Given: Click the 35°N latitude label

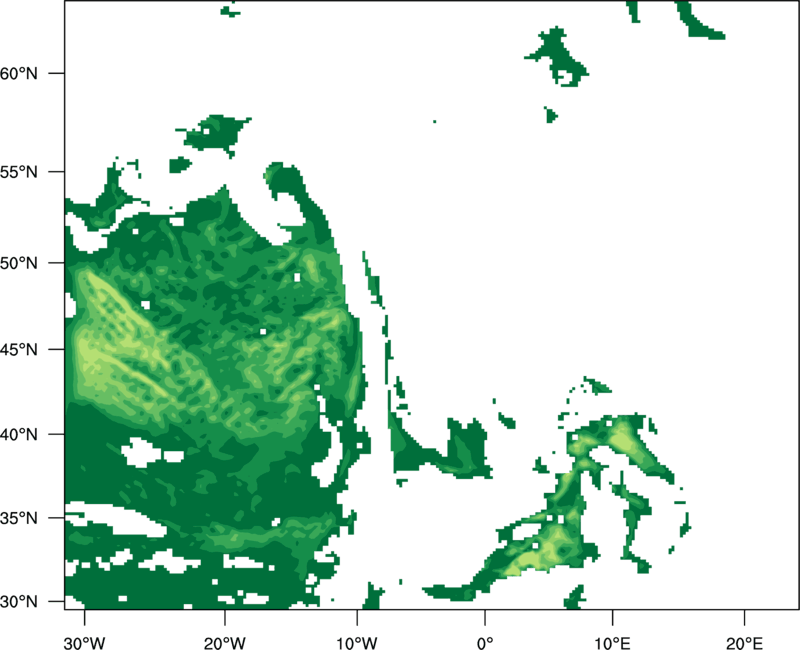Looking at the screenshot, I should coord(18,518).
